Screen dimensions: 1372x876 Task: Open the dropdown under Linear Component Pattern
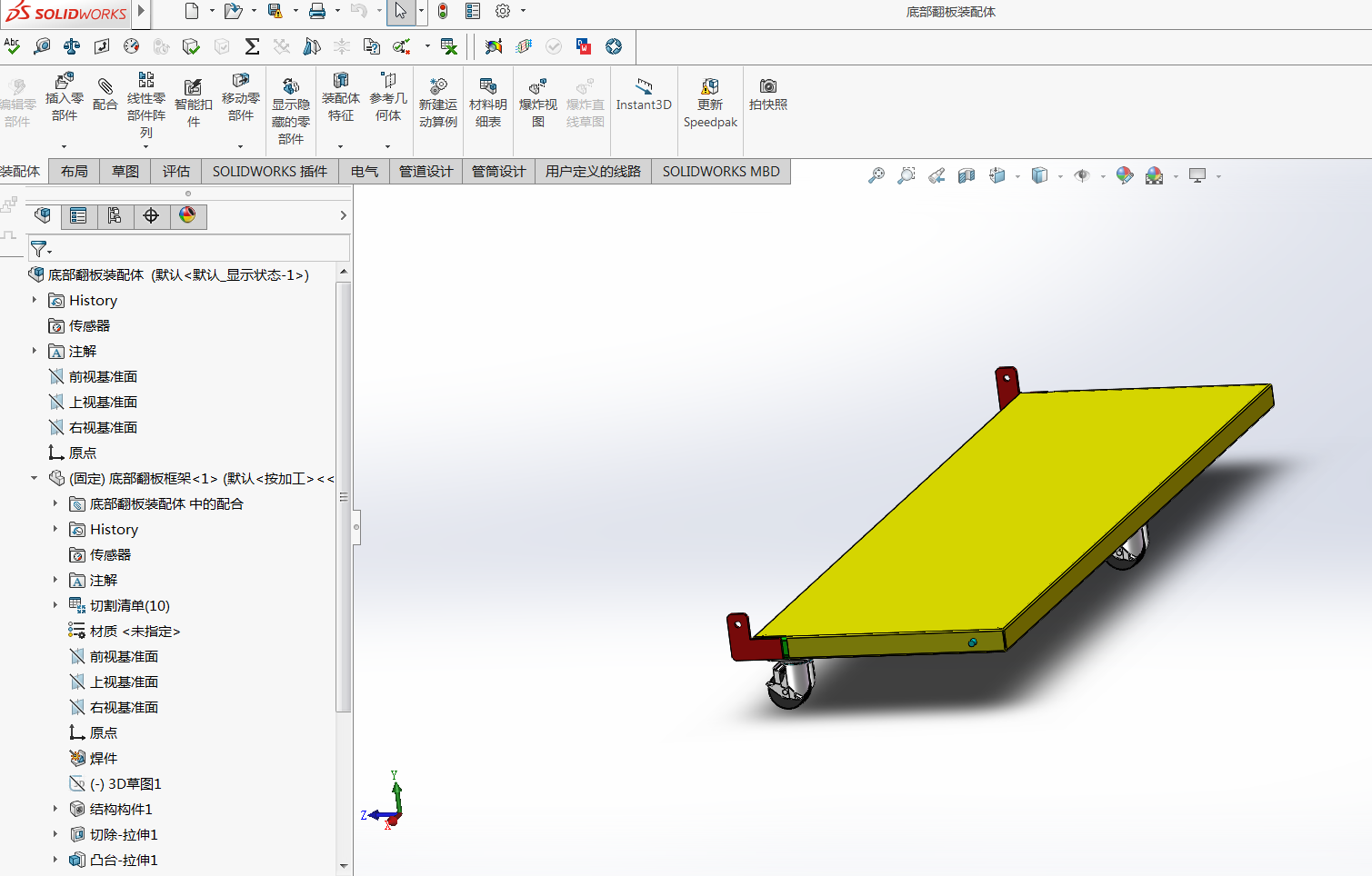click(x=146, y=146)
